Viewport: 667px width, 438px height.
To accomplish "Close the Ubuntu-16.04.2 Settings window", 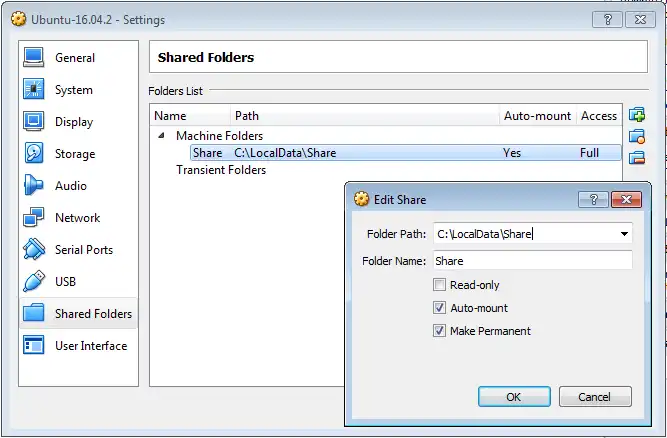I will tap(640, 20).
